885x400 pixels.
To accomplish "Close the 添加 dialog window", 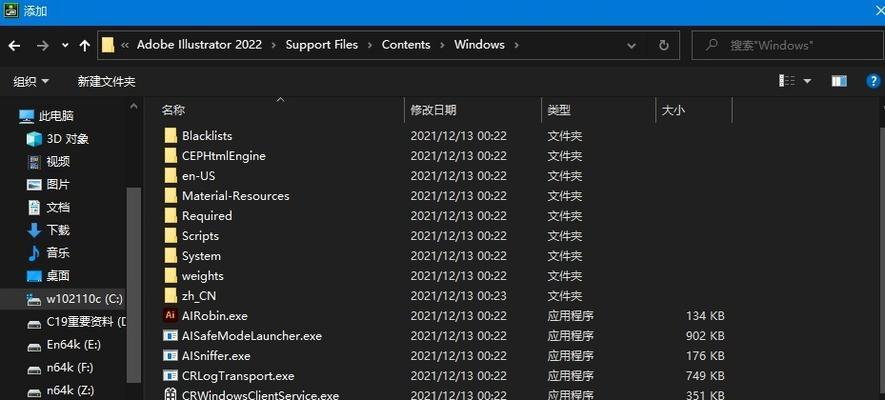I will [878, 11].
